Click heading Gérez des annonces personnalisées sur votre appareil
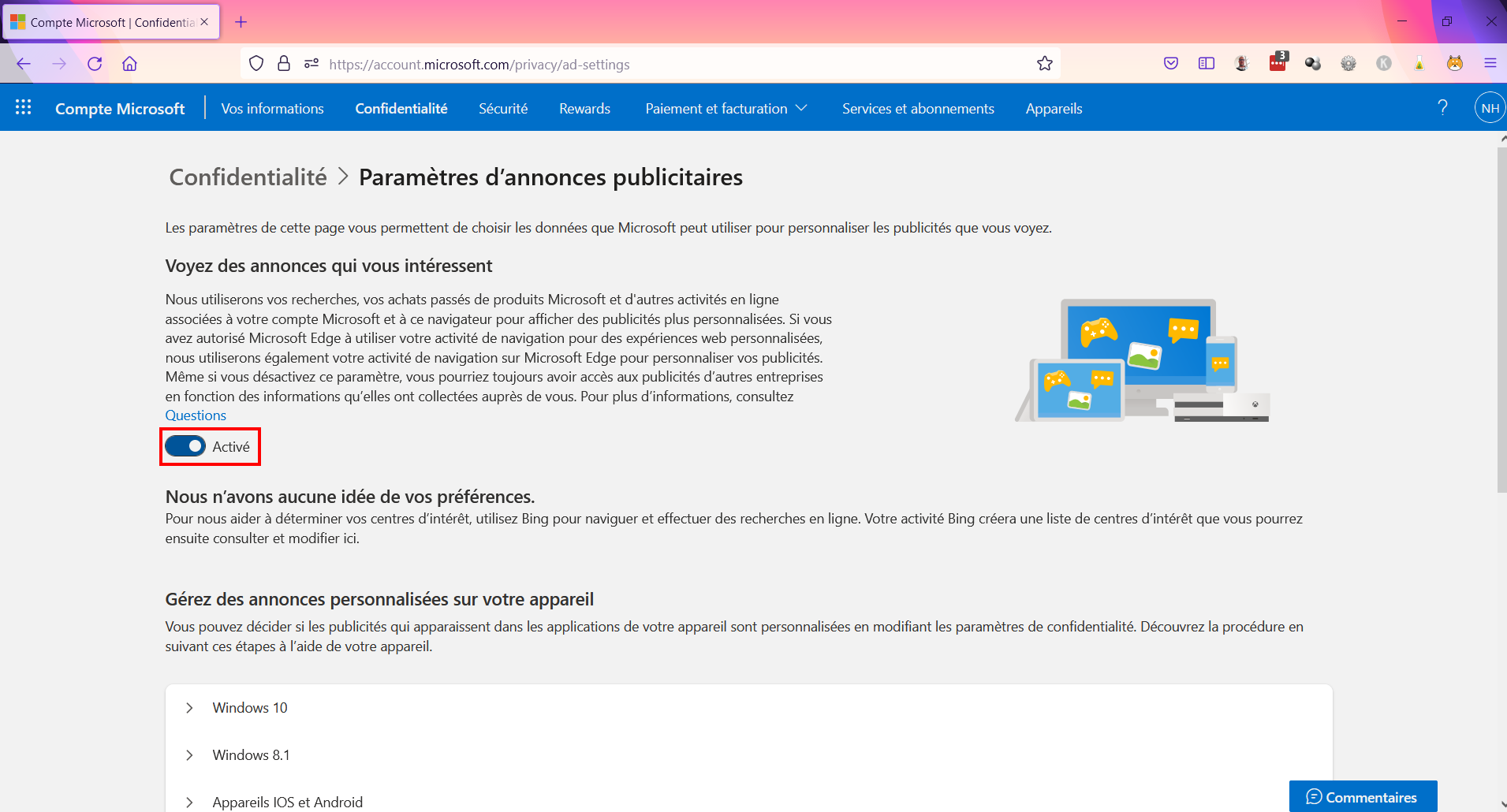This screenshot has width=1507, height=812. tap(379, 599)
